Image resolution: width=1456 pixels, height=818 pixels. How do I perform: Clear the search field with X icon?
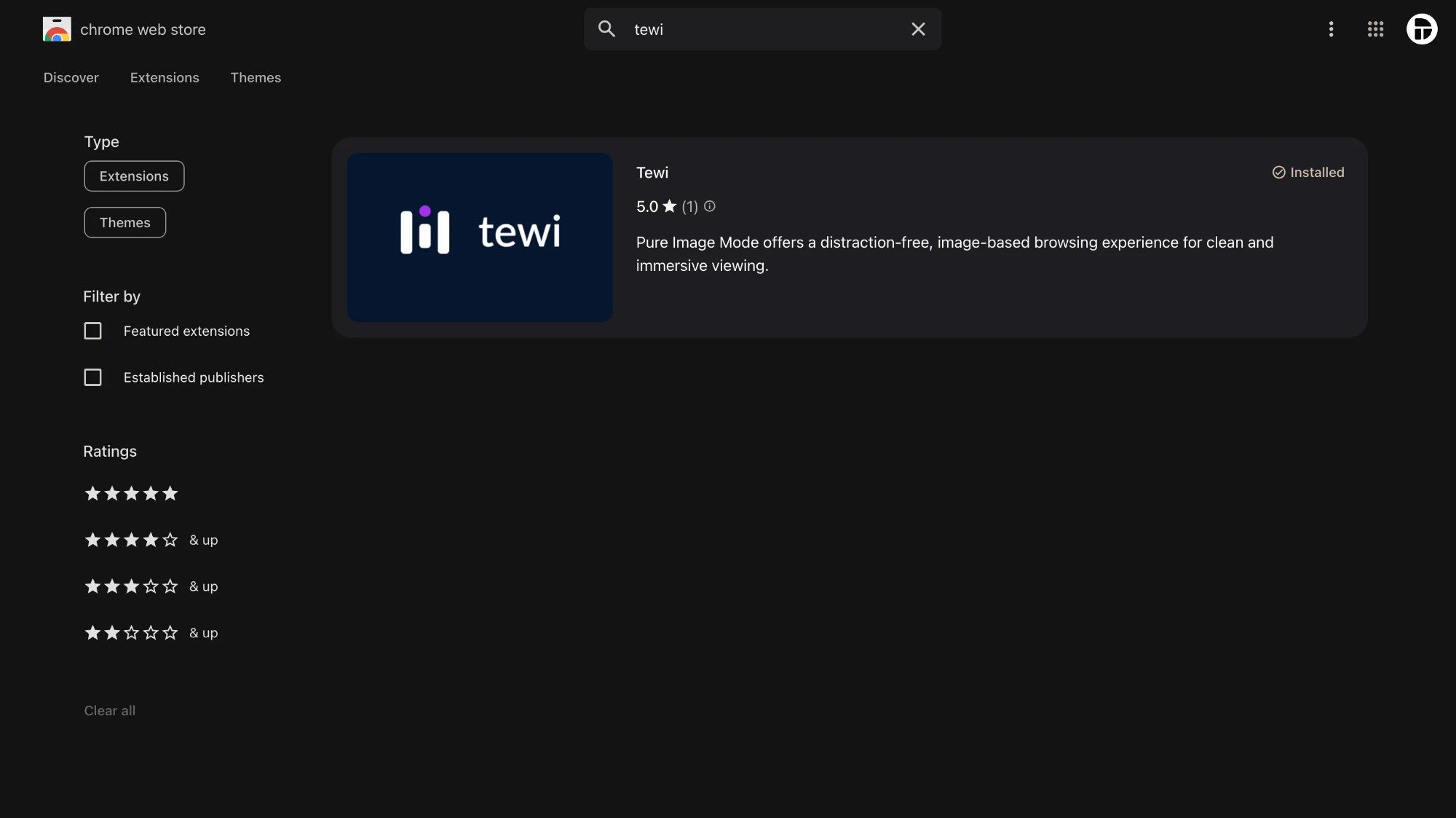(x=918, y=29)
